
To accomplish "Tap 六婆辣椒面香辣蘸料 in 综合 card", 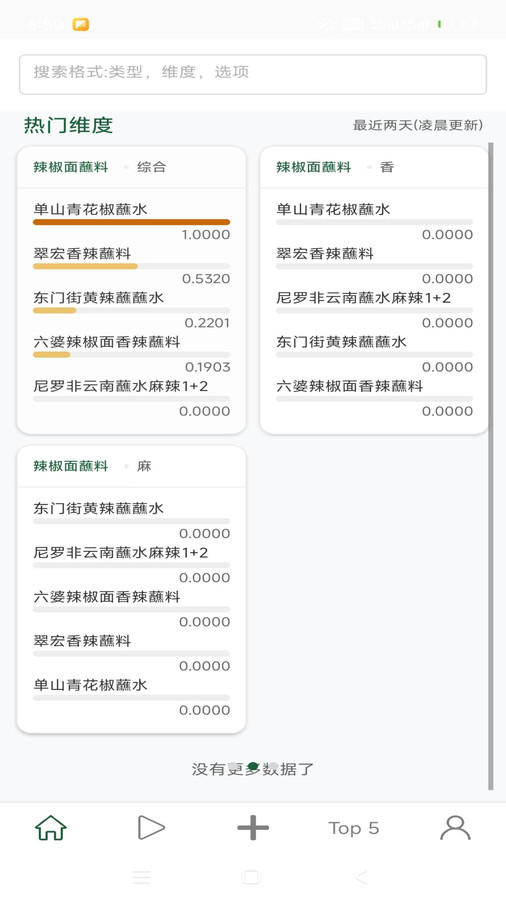I will tap(107, 342).
